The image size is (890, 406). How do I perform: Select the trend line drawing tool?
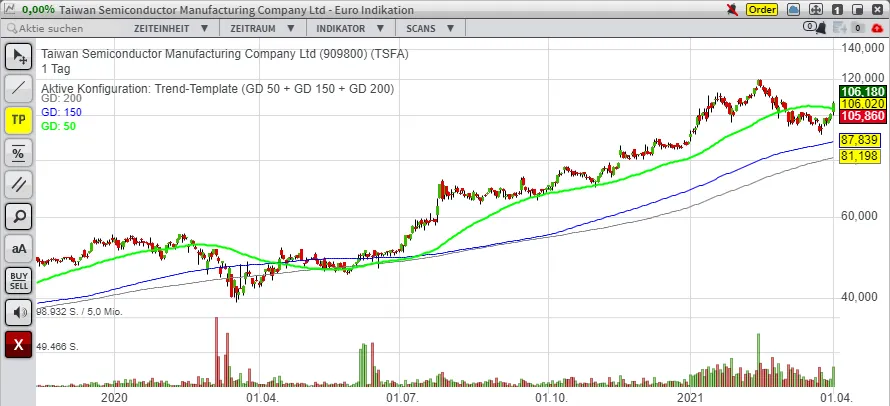point(19,88)
